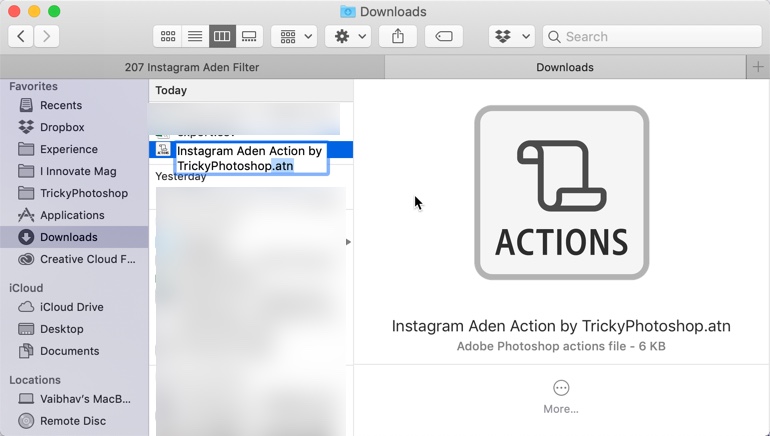The image size is (770, 436).
Task: Click the Documents sidebar icon
Action: coord(26,351)
